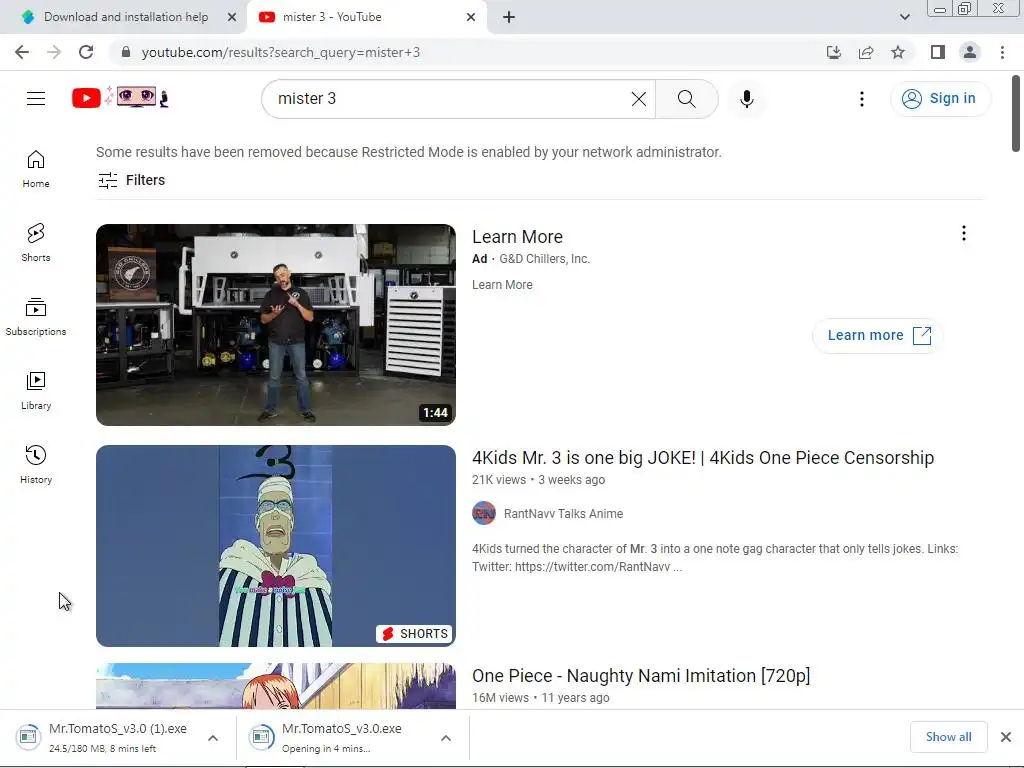Click the magnifying glass search button

tap(686, 99)
